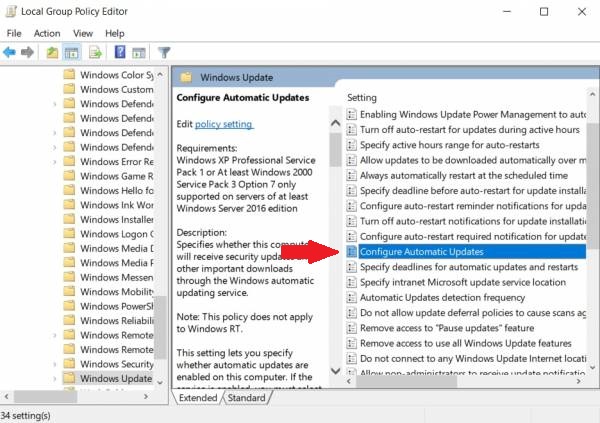Click the tree pane scroll-up arrow
600x423 pixels.
(160, 75)
